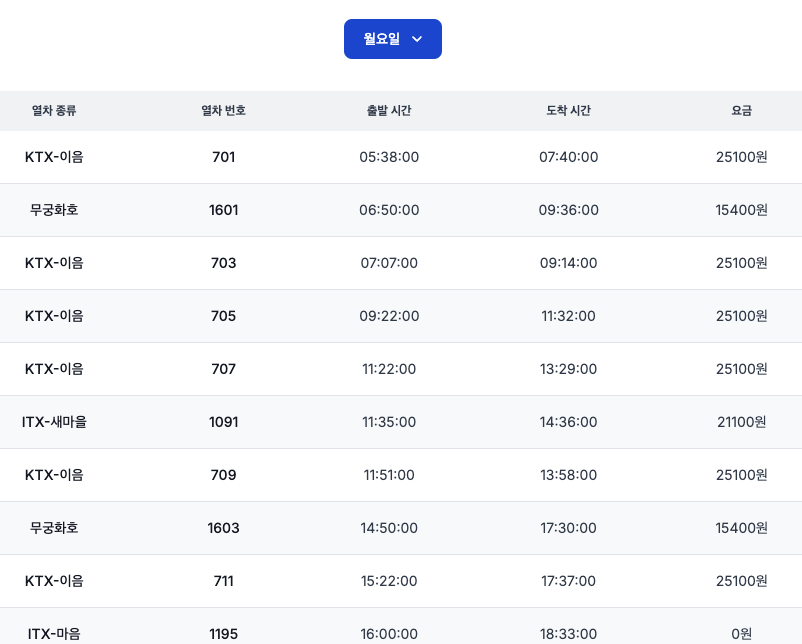802x644 pixels.
Task: Select train number 707
Action: tap(224, 369)
